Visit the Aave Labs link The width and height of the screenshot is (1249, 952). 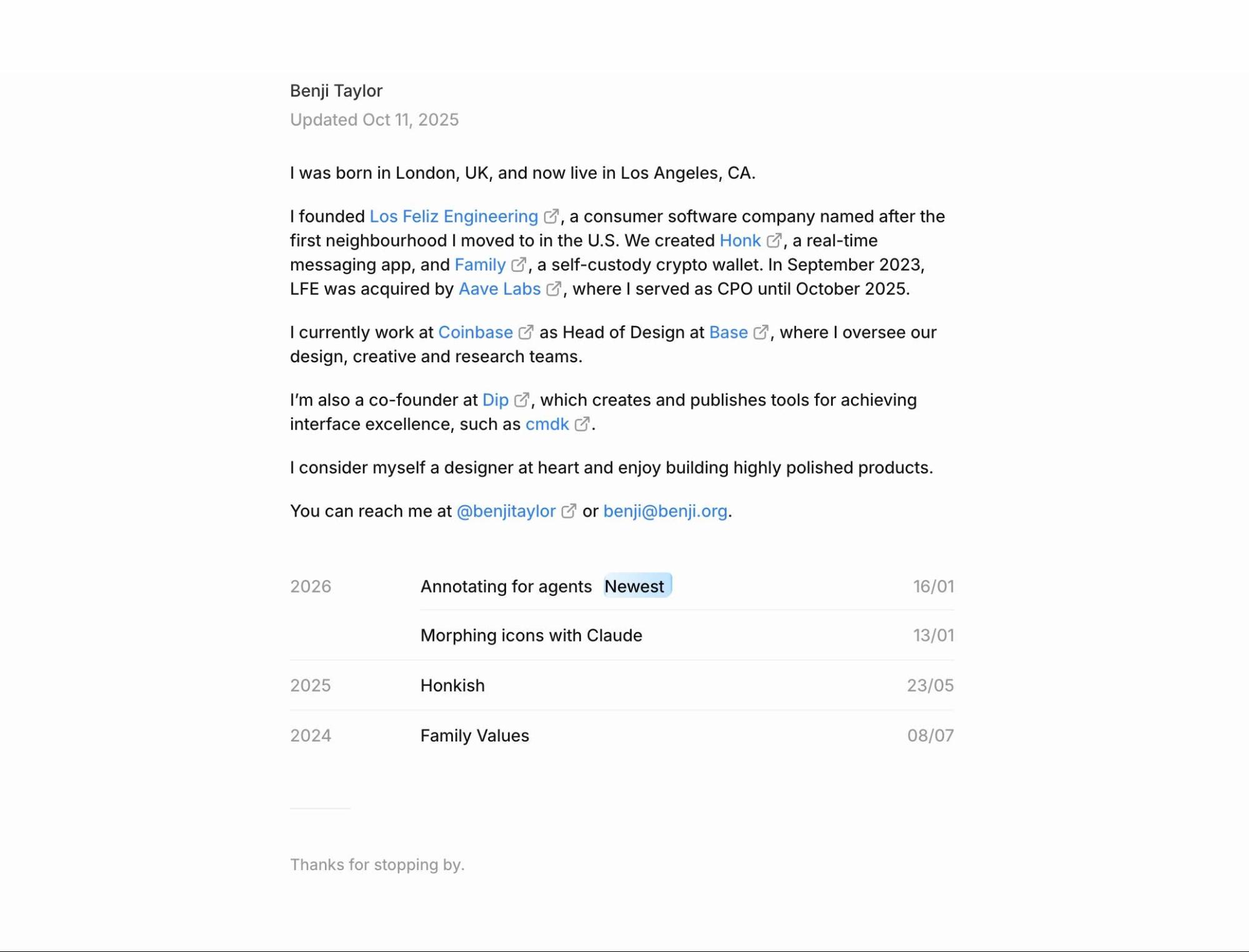pos(499,289)
